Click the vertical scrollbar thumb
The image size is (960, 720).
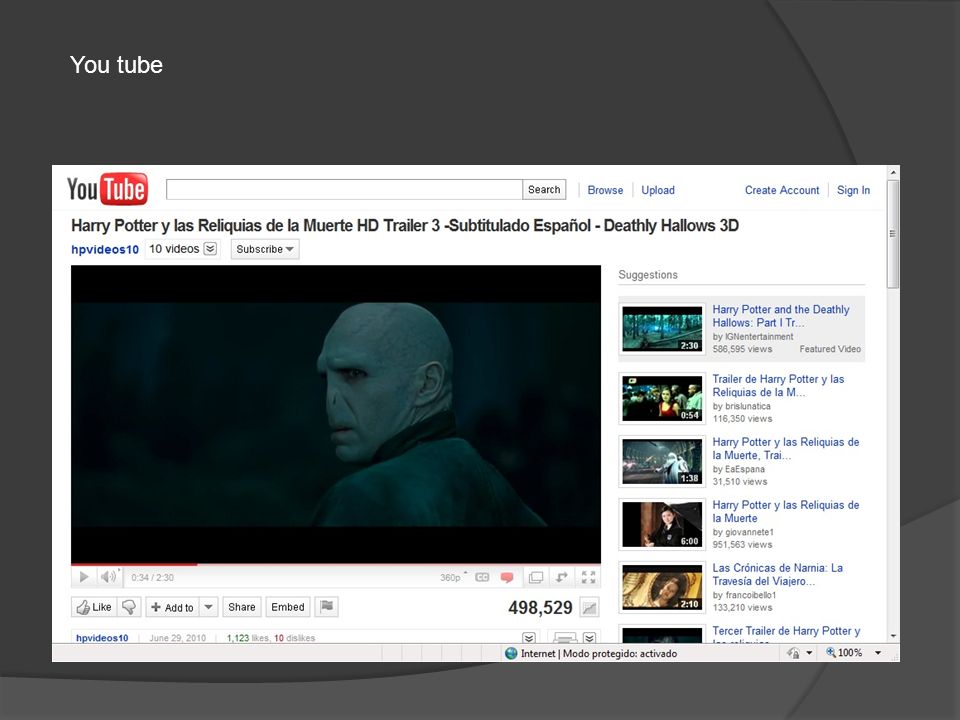893,234
